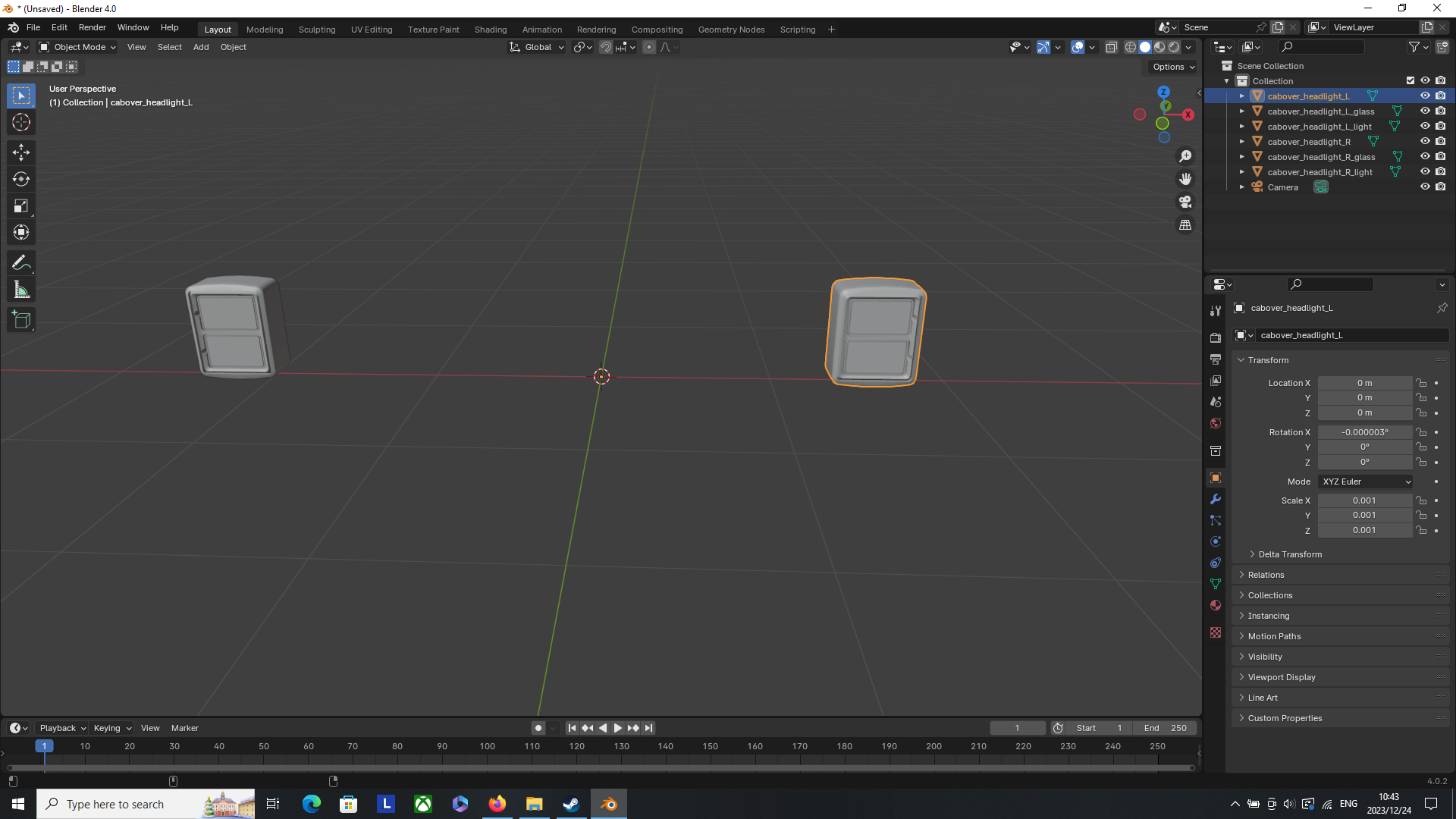Switch to the Shading workspace tab
Image resolution: width=1456 pixels, height=819 pixels.
pyautogui.click(x=490, y=30)
